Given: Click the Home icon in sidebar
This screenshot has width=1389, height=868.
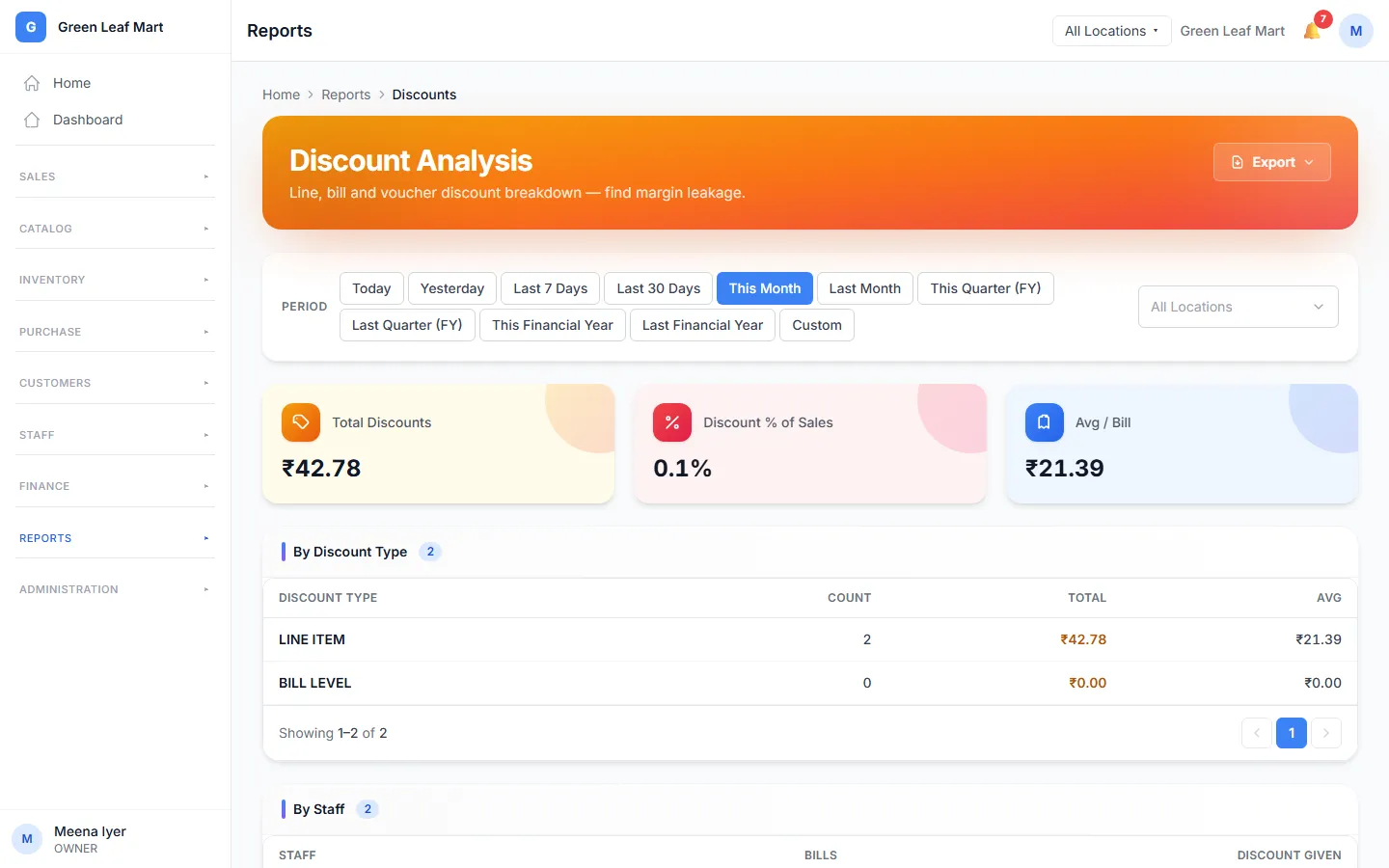Looking at the screenshot, I should (x=32, y=83).
